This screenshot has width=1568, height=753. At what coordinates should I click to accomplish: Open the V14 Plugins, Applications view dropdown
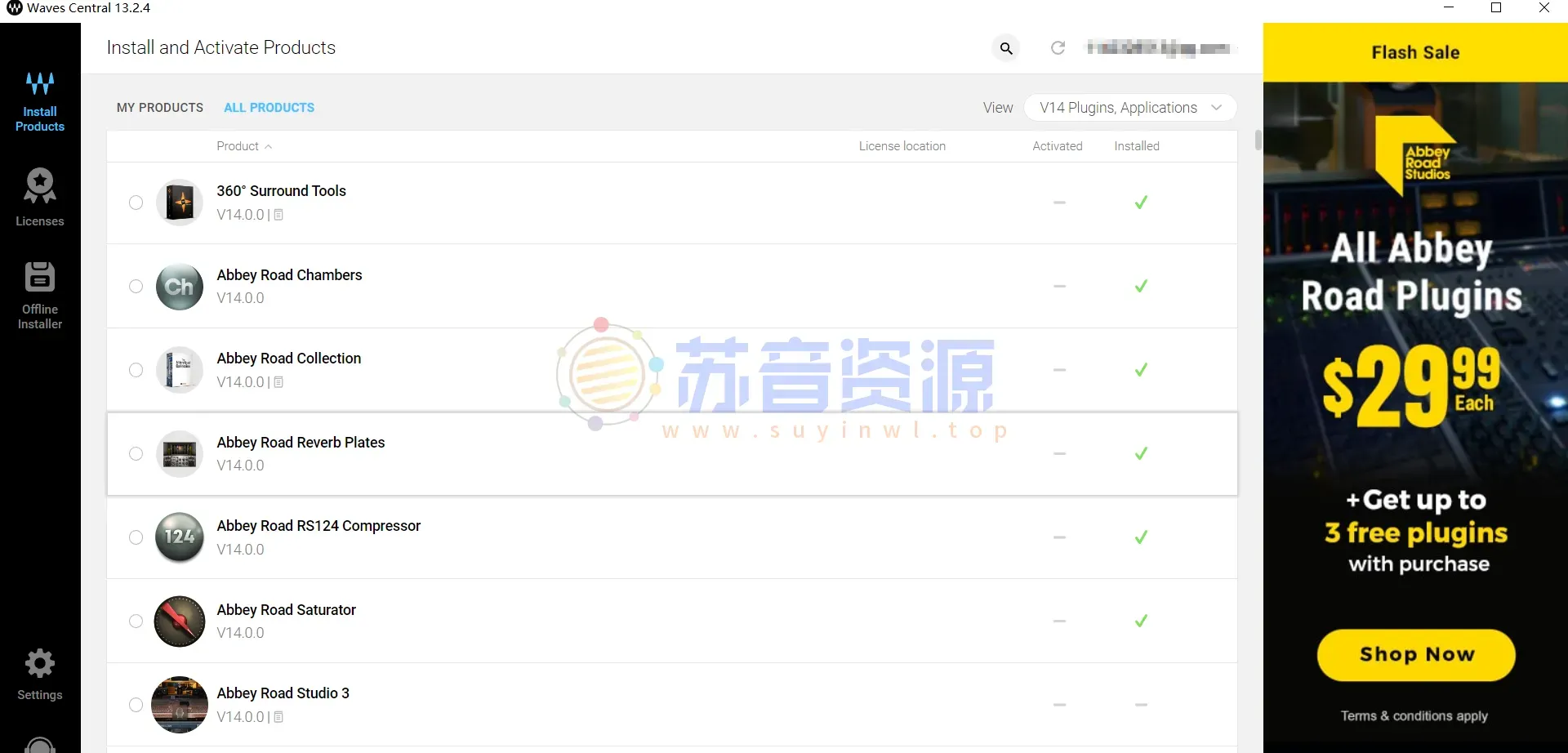(1130, 107)
